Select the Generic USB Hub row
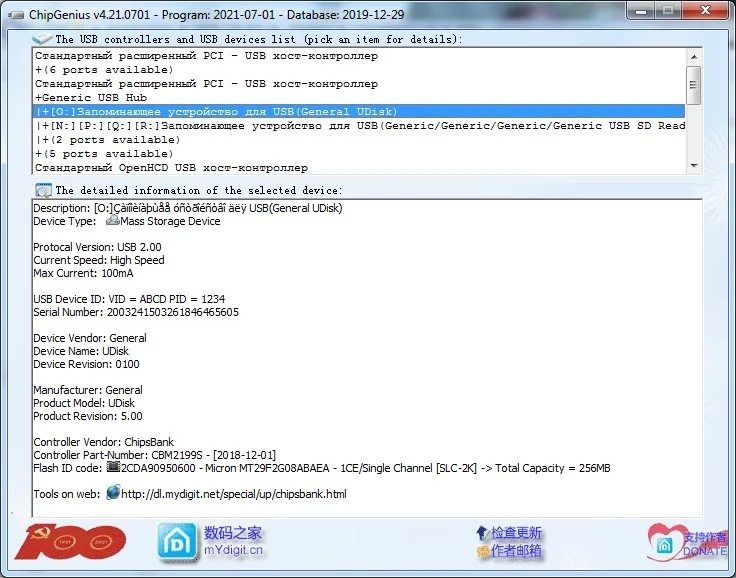 pos(359,98)
